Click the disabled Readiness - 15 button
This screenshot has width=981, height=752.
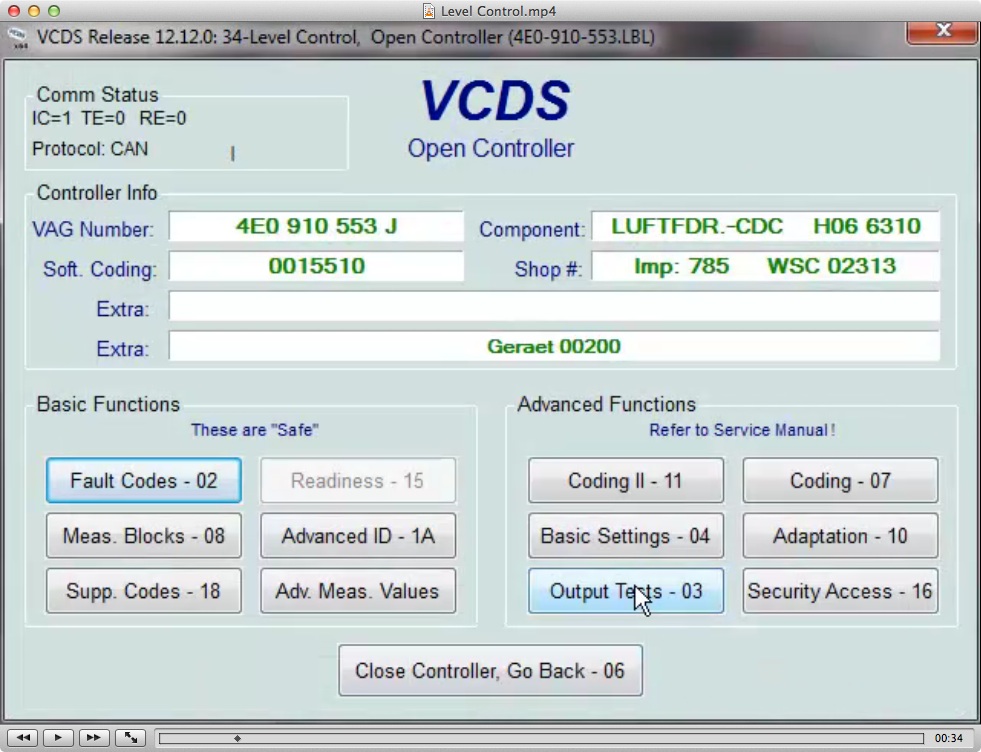[358, 480]
